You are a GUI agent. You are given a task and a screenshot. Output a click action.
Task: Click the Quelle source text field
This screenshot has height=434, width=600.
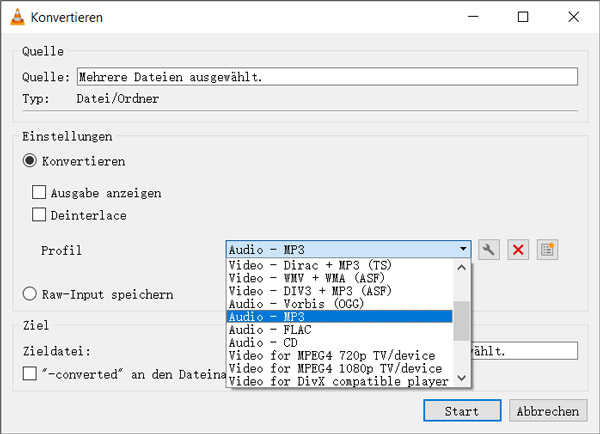[x=327, y=77]
